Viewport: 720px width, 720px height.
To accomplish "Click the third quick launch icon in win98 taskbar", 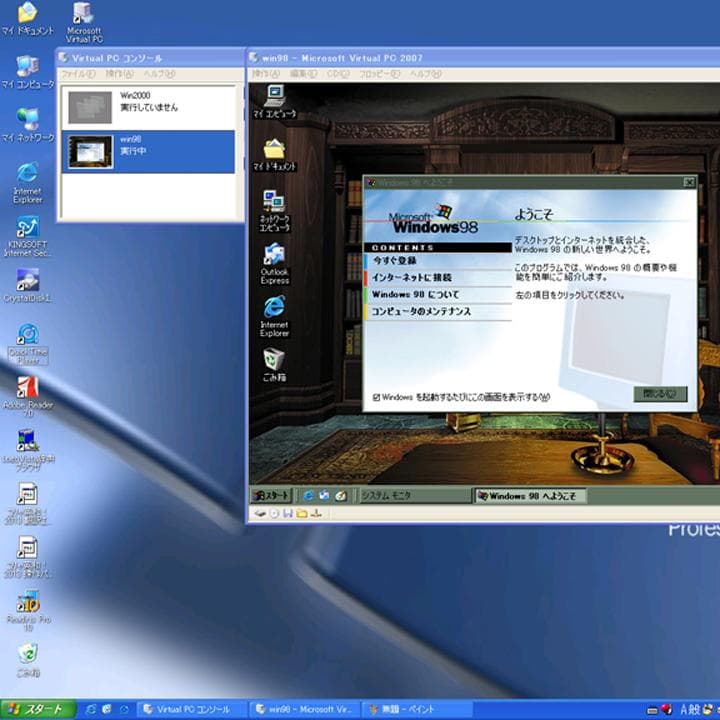I will click(x=341, y=495).
